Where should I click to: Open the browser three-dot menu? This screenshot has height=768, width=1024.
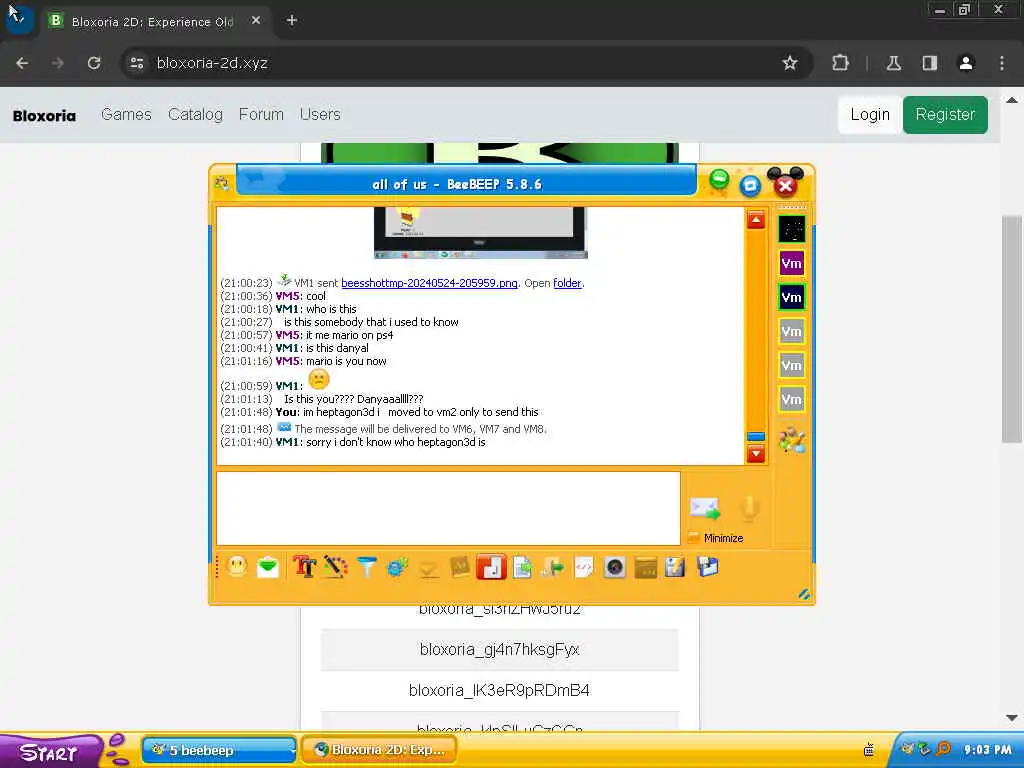tap(1002, 63)
